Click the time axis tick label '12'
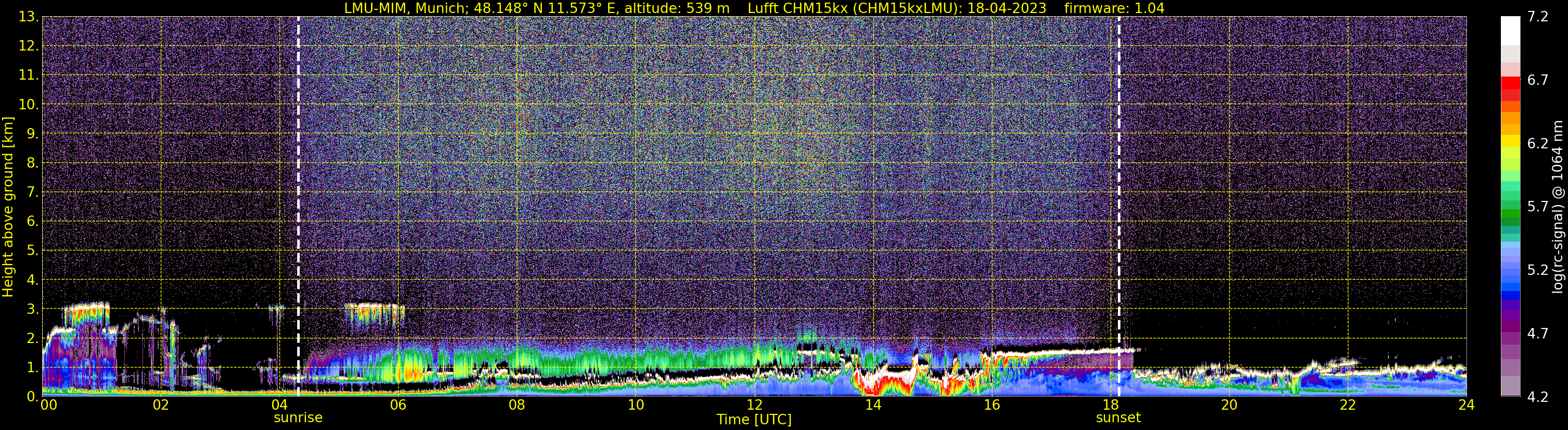This screenshot has height=430, width=1568. click(x=754, y=405)
